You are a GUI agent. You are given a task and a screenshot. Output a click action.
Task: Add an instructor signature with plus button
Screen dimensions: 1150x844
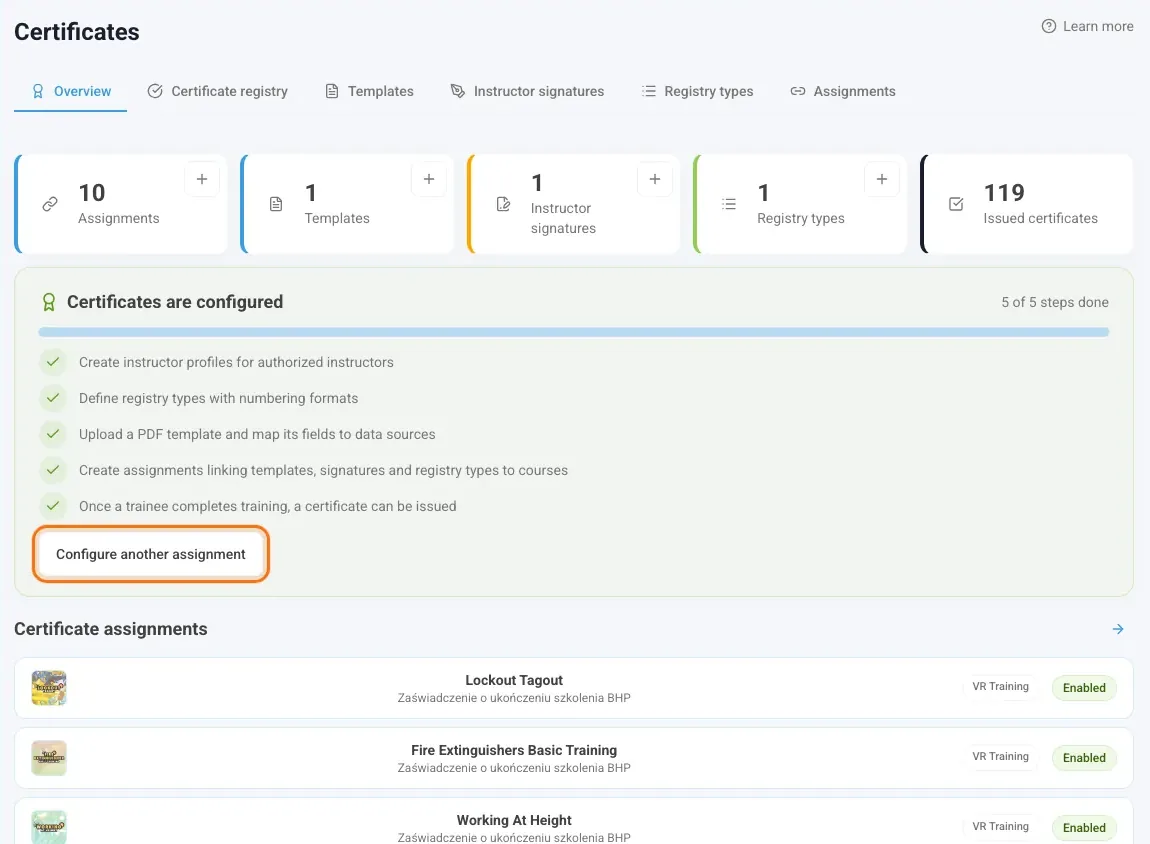[x=655, y=179]
